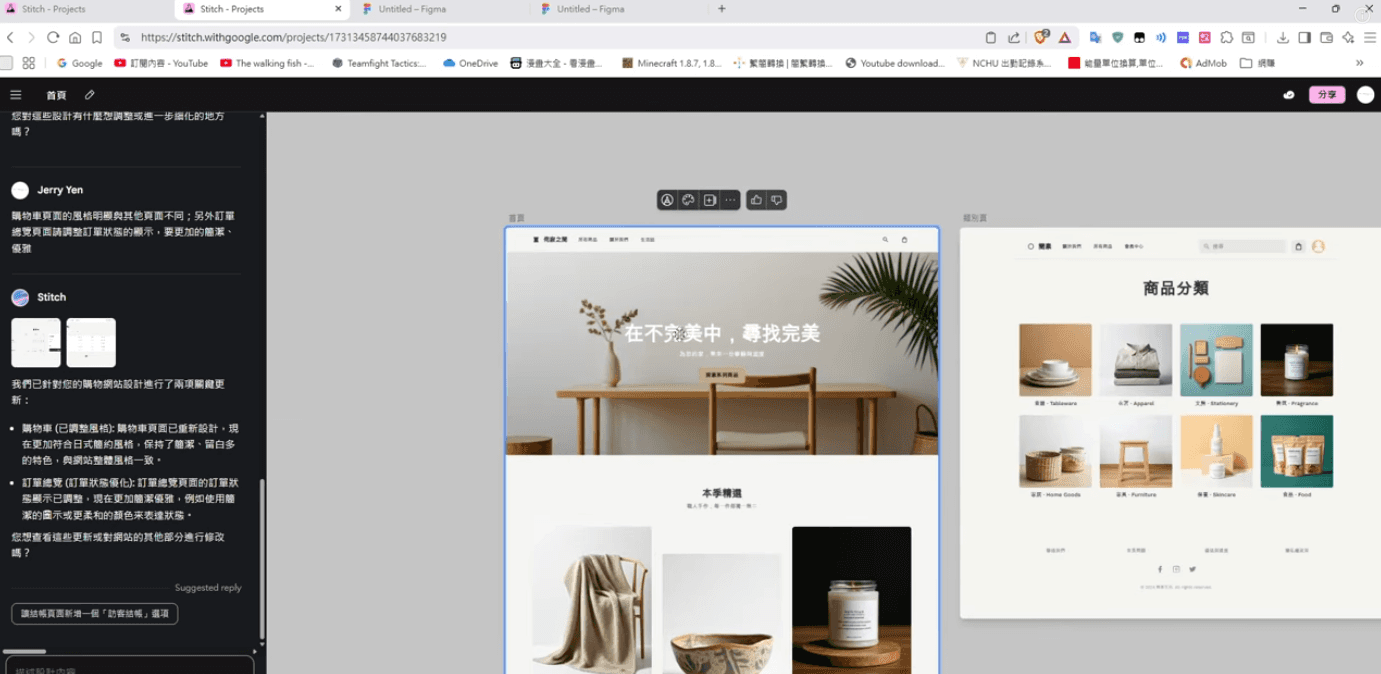
Task: Select the 首頁 frame label on canvas
Action: point(516,218)
